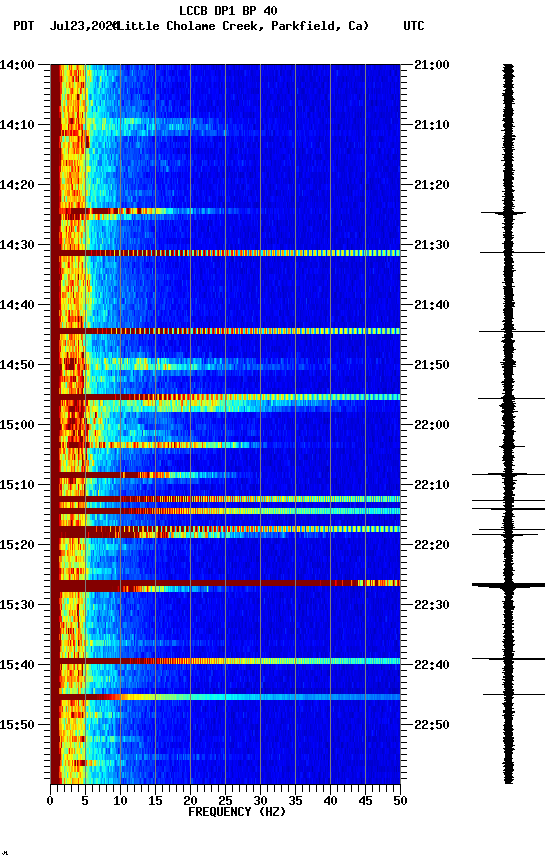Click the '14:20' PDT time label
The image size is (552, 864).
pyautogui.click(x=17, y=185)
